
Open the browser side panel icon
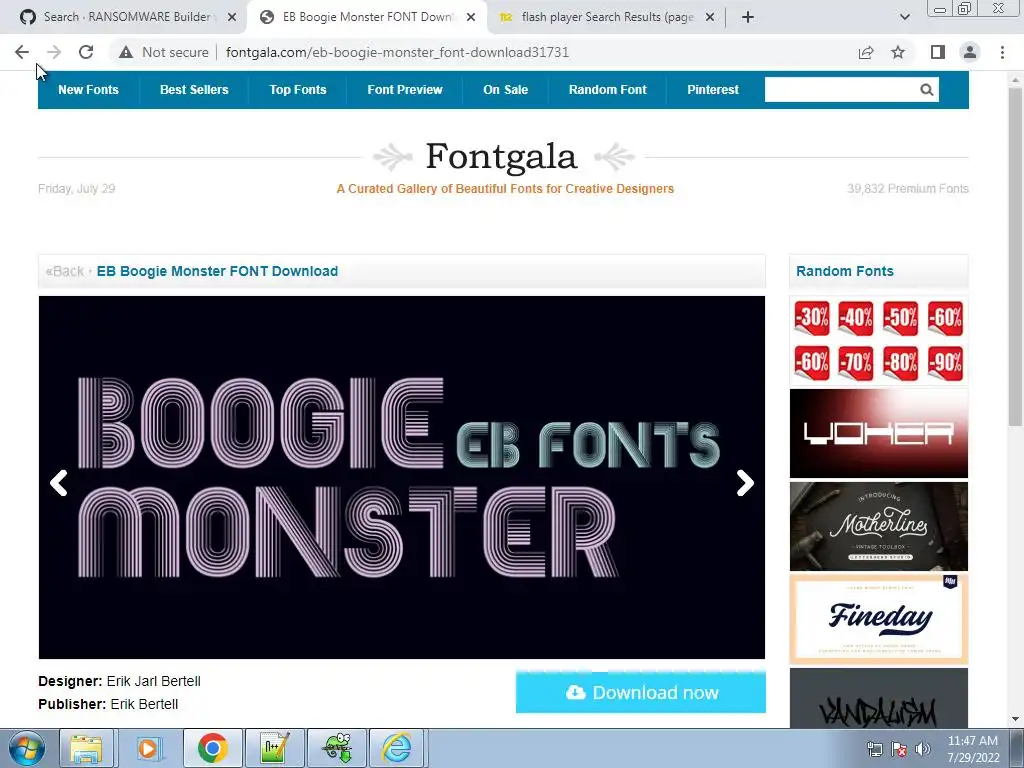(x=938, y=52)
